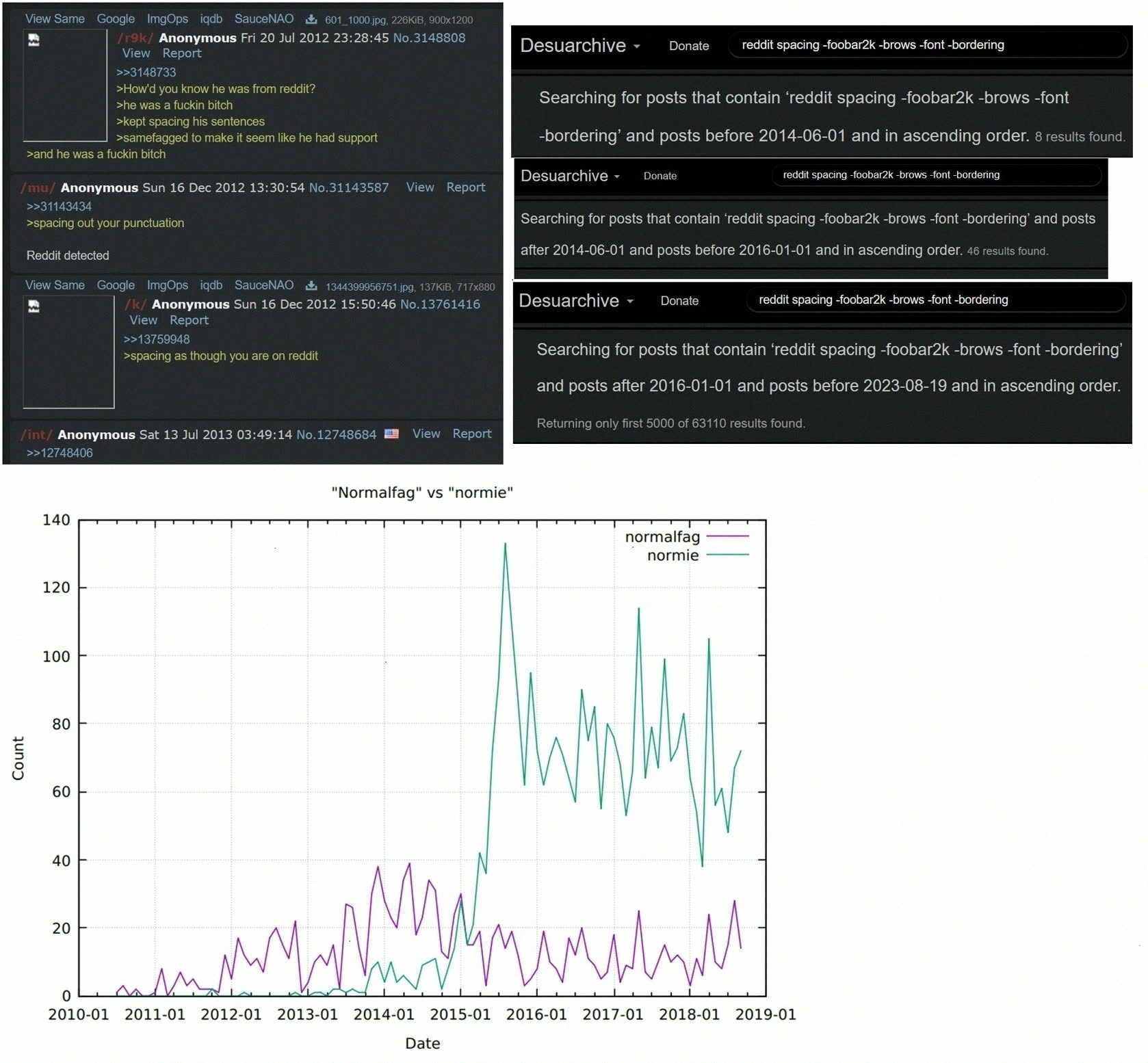
Task: Click SauceNAO link above 601_1000.jpg post
Action: 264,18
